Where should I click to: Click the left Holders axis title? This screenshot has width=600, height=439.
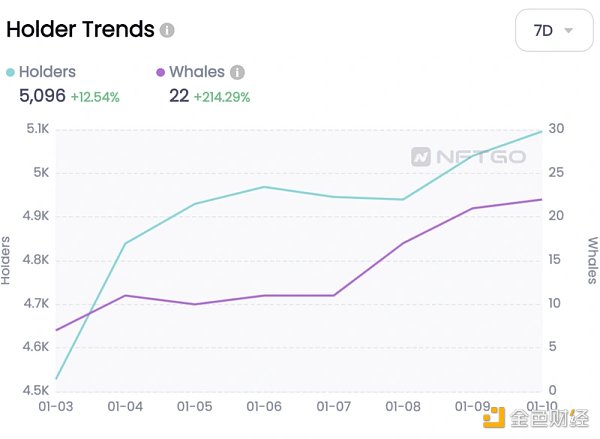7,260
